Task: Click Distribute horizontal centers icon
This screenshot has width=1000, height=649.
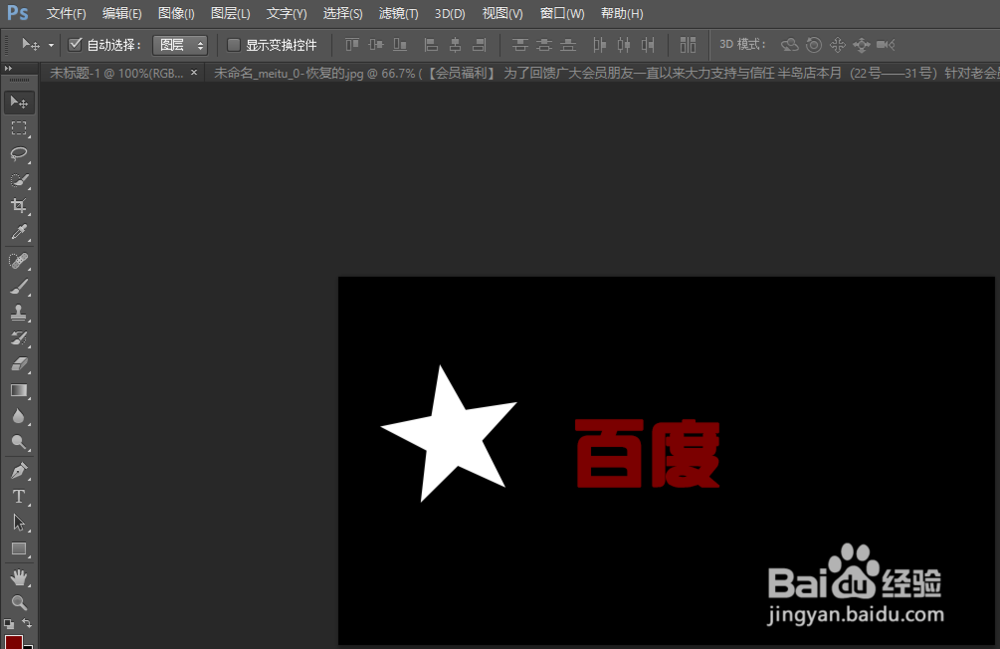Action: tap(624, 45)
